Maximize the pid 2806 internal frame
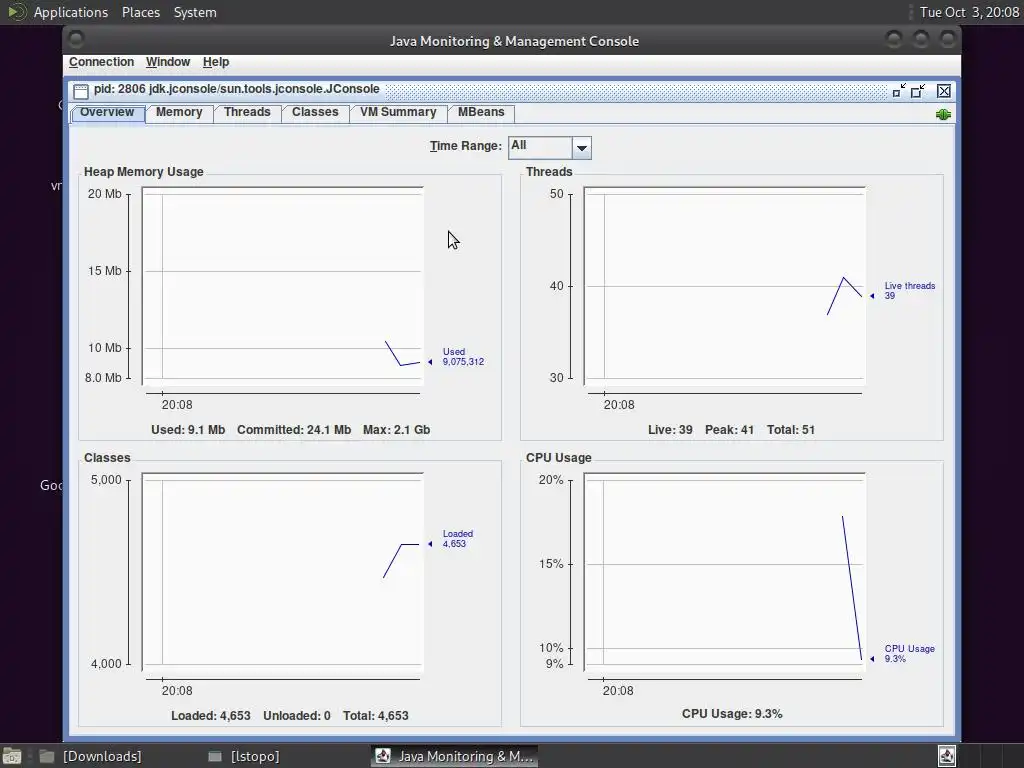Image resolution: width=1024 pixels, height=768 pixels. pos(918,91)
